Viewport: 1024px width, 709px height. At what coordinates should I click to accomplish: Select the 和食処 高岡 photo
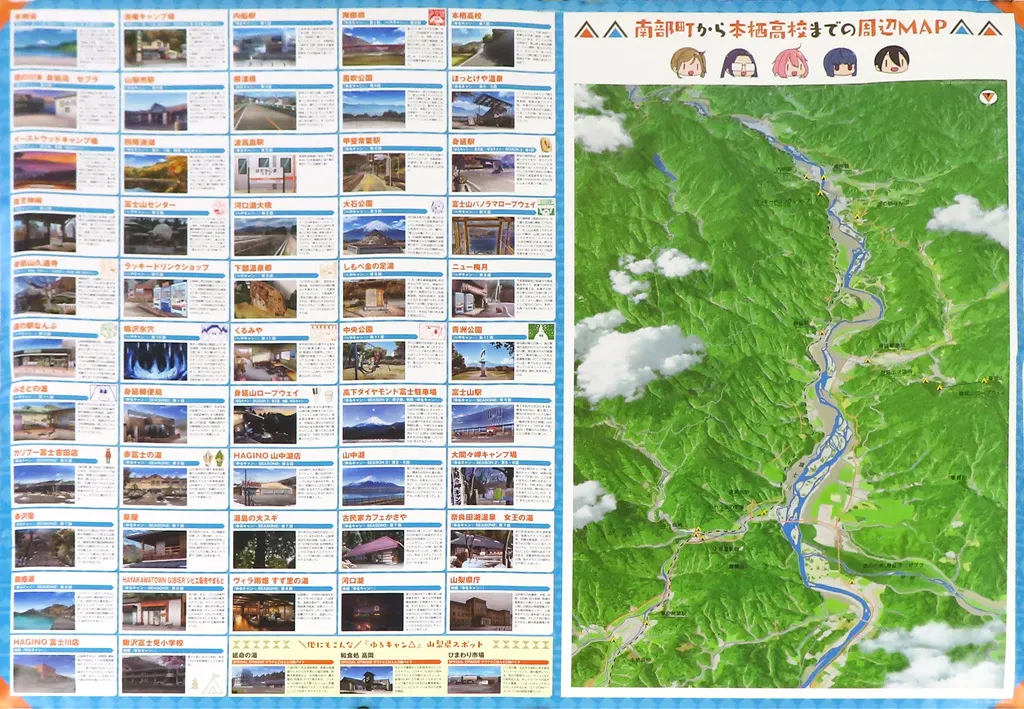point(366,679)
